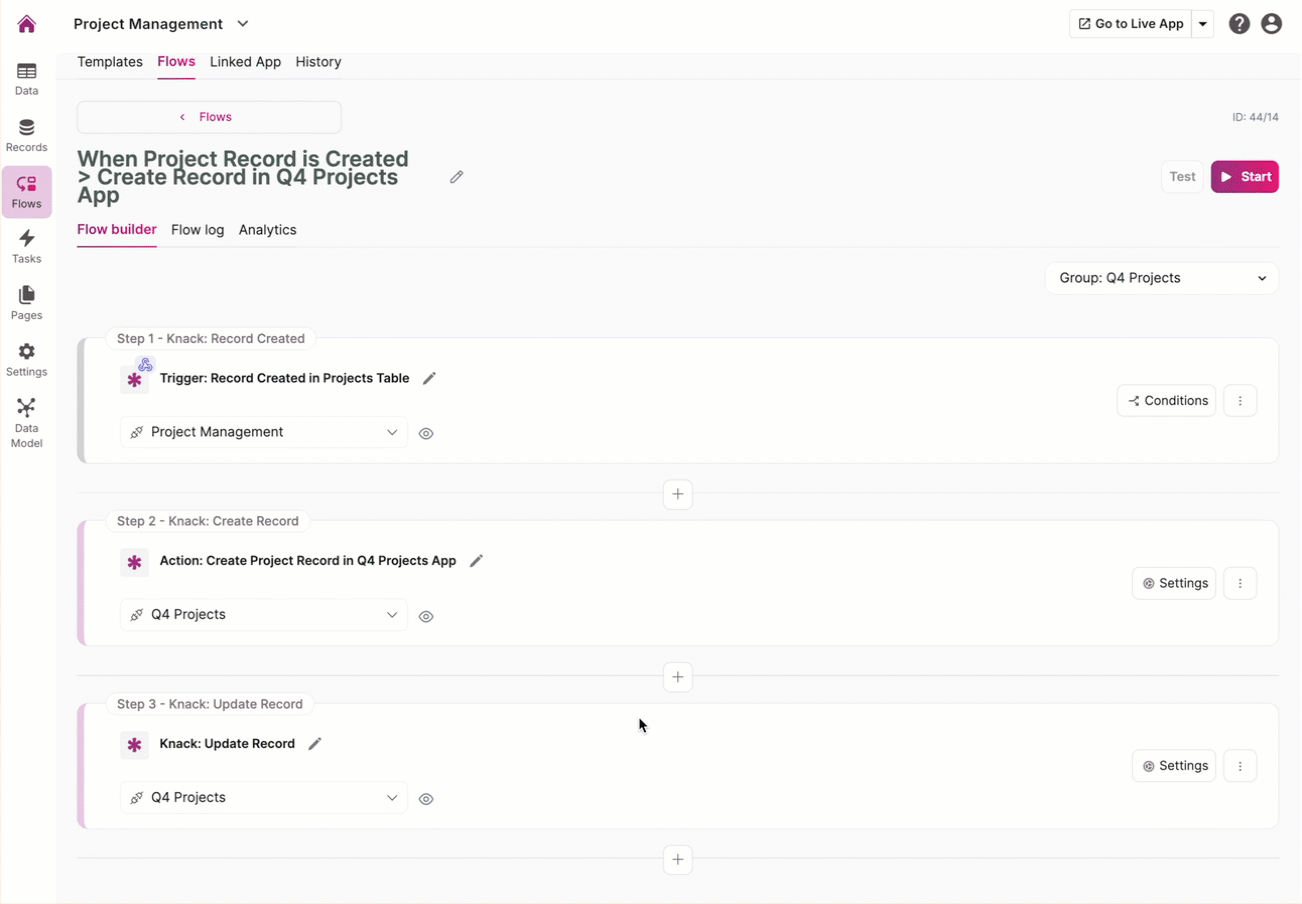Open the user account icon

pyautogui.click(x=1271, y=23)
